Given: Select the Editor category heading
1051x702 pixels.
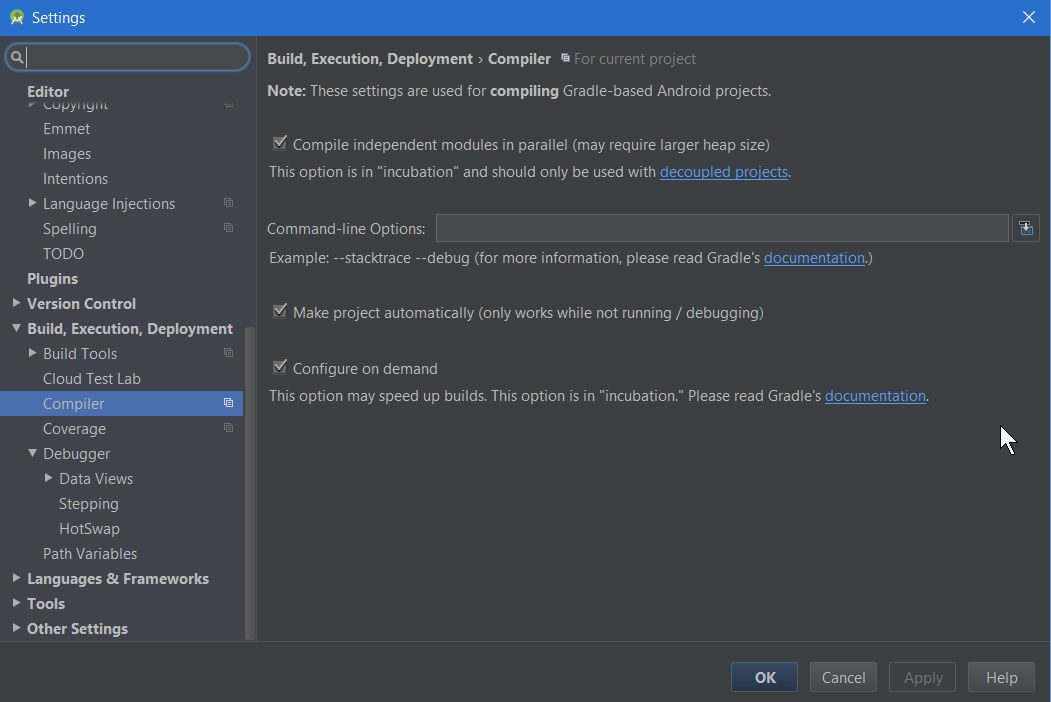Looking at the screenshot, I should (x=48, y=91).
